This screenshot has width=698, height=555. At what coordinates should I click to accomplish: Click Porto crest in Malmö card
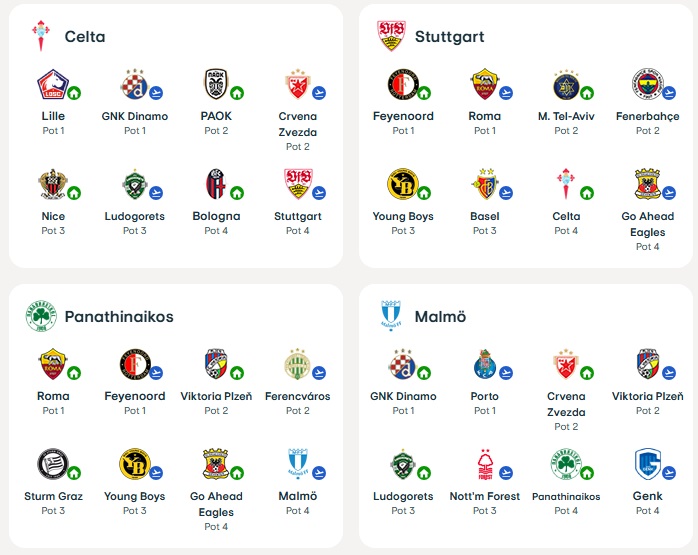click(x=484, y=364)
